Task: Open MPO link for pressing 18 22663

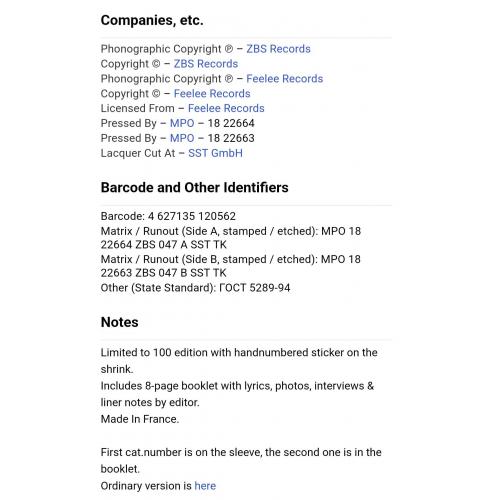Action: pyautogui.click(x=182, y=138)
